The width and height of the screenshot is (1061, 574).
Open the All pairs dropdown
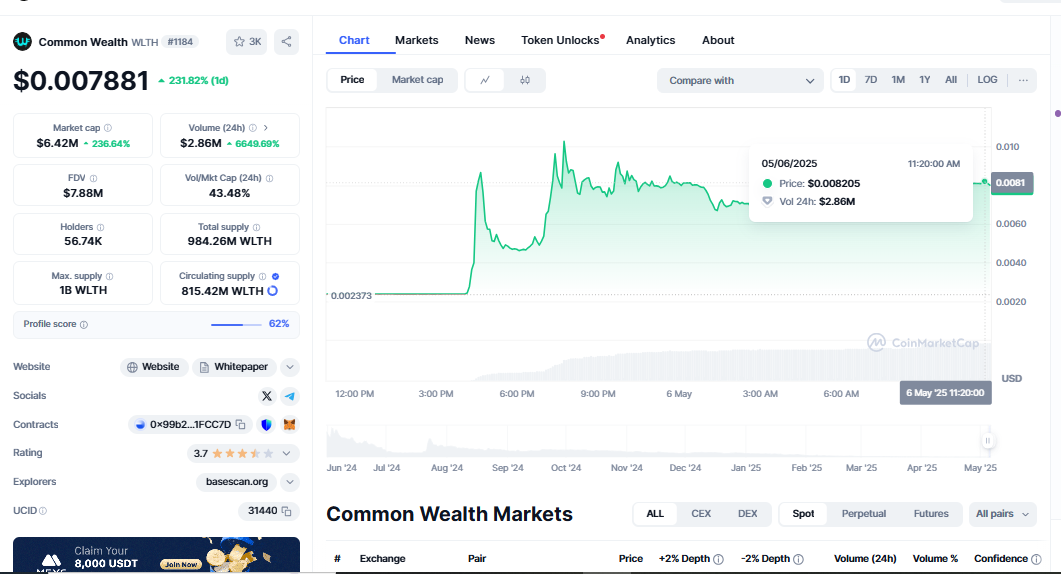point(1002,514)
